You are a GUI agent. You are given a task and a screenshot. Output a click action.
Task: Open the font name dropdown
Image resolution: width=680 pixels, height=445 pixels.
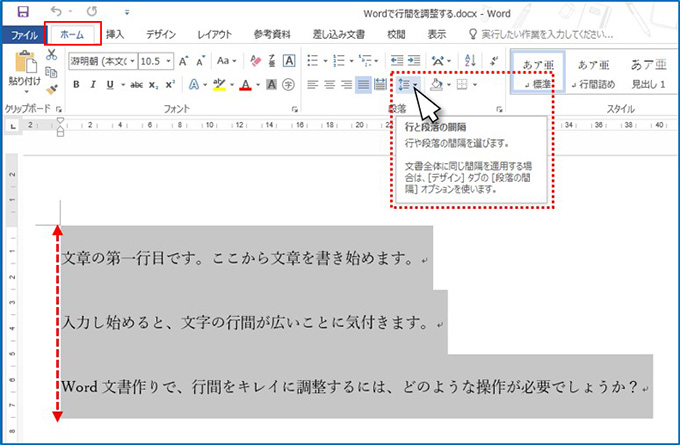(x=133, y=61)
